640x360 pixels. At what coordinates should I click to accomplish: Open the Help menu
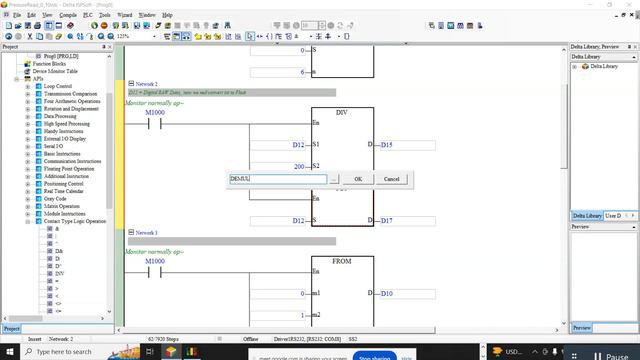point(167,15)
